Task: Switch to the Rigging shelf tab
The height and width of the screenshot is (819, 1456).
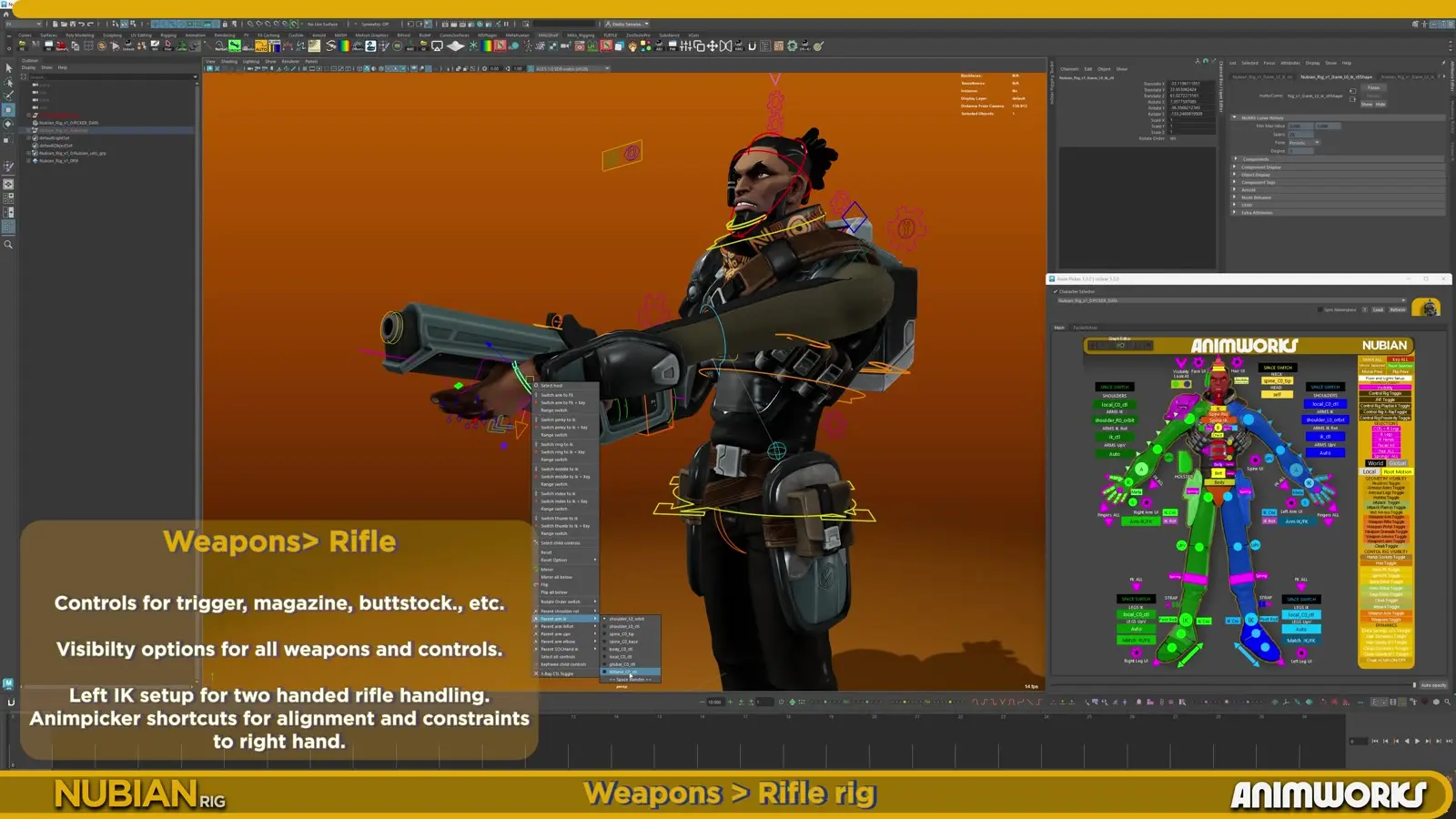Action: point(168,35)
